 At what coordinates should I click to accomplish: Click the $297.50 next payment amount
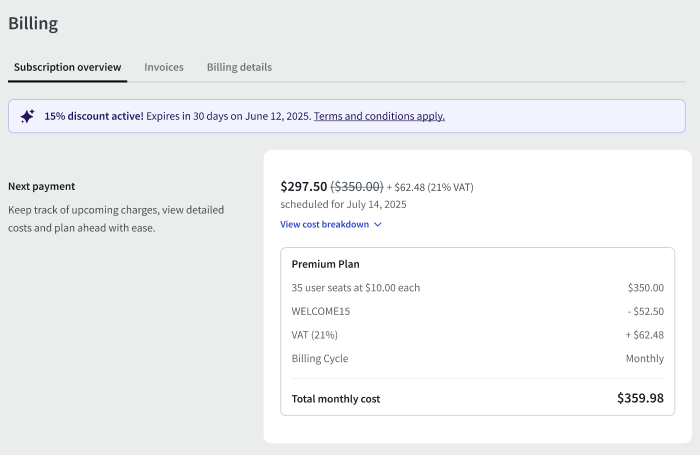[x=304, y=186]
